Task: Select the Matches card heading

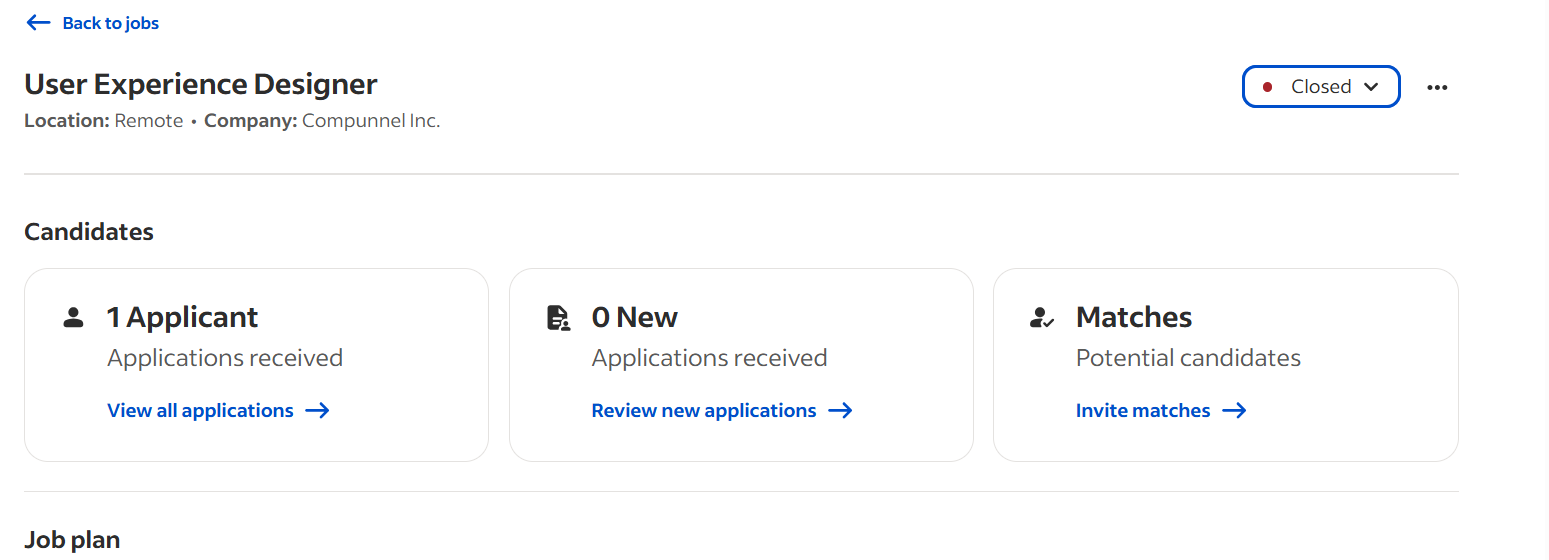Action: pyautogui.click(x=1134, y=317)
